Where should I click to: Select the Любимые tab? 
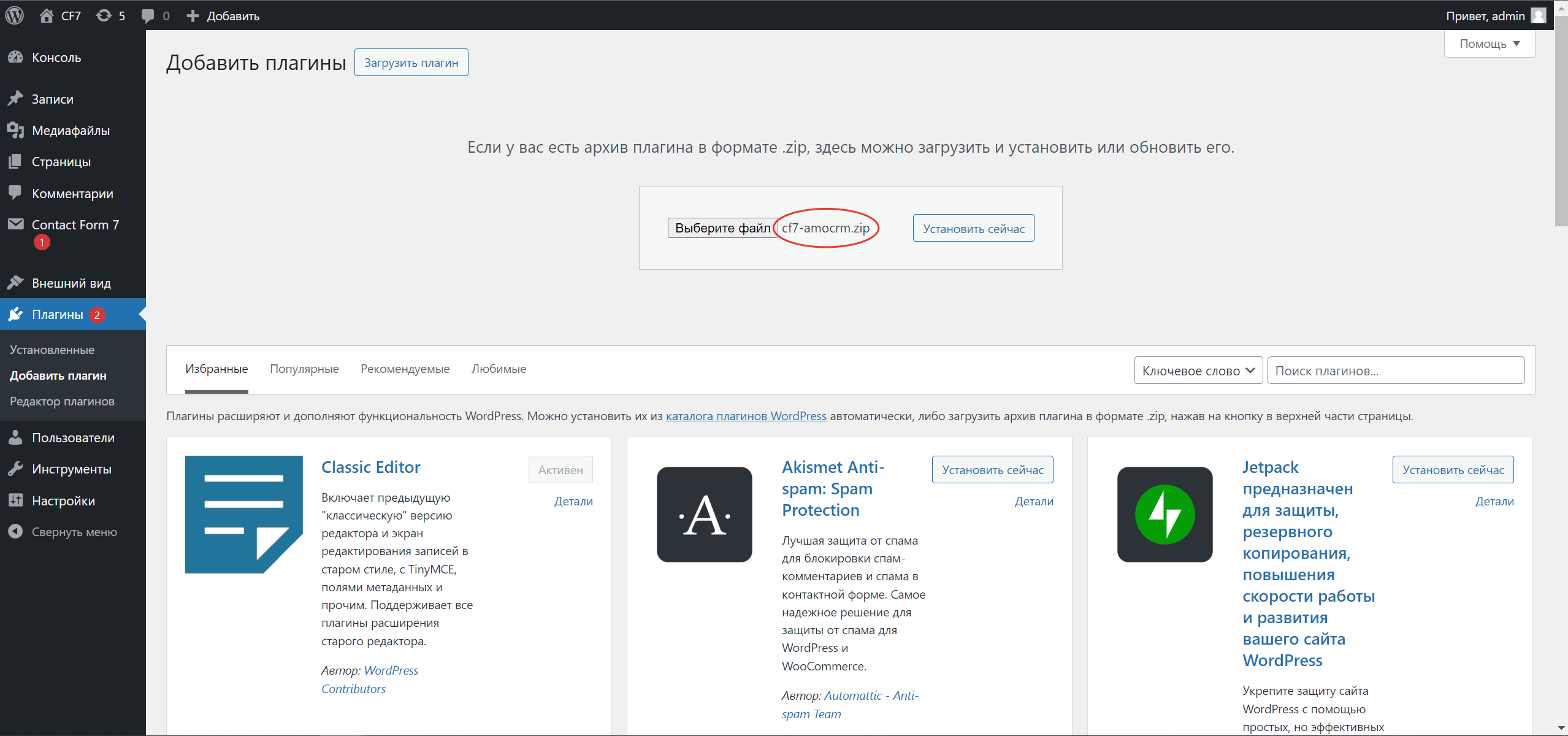[x=498, y=369]
